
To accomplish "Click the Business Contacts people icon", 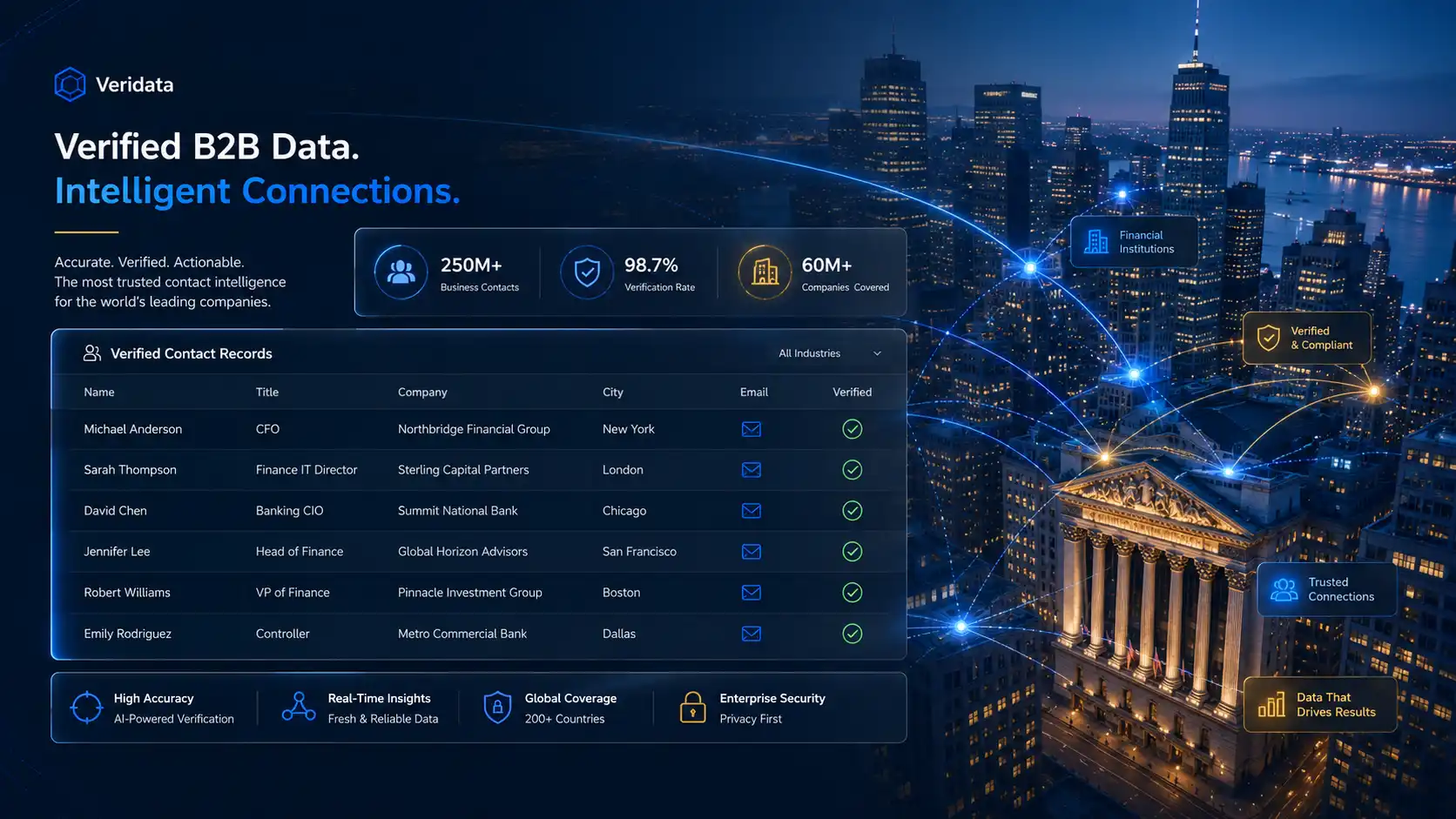I will point(401,272).
